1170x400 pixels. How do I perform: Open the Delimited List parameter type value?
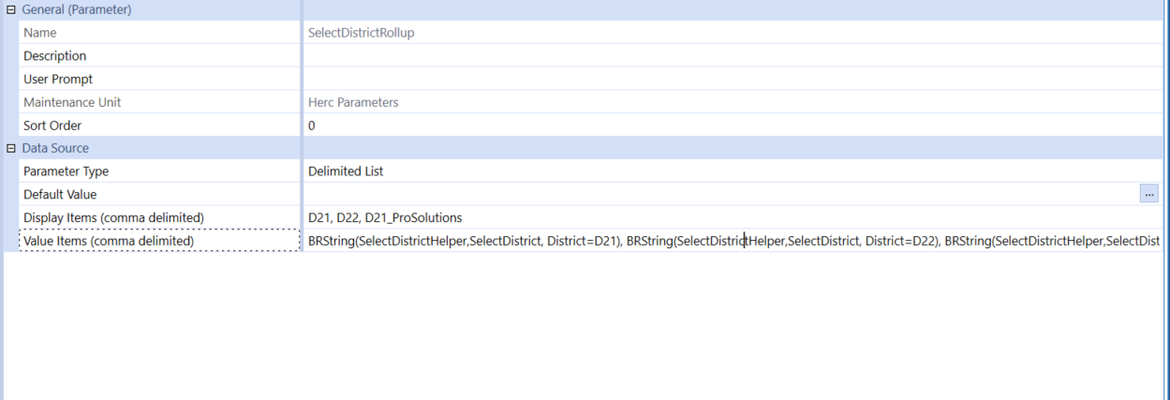(x=345, y=171)
